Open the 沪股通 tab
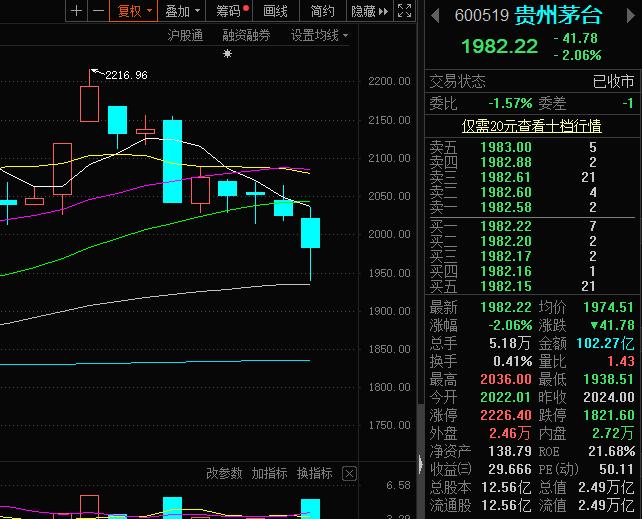 (x=185, y=36)
